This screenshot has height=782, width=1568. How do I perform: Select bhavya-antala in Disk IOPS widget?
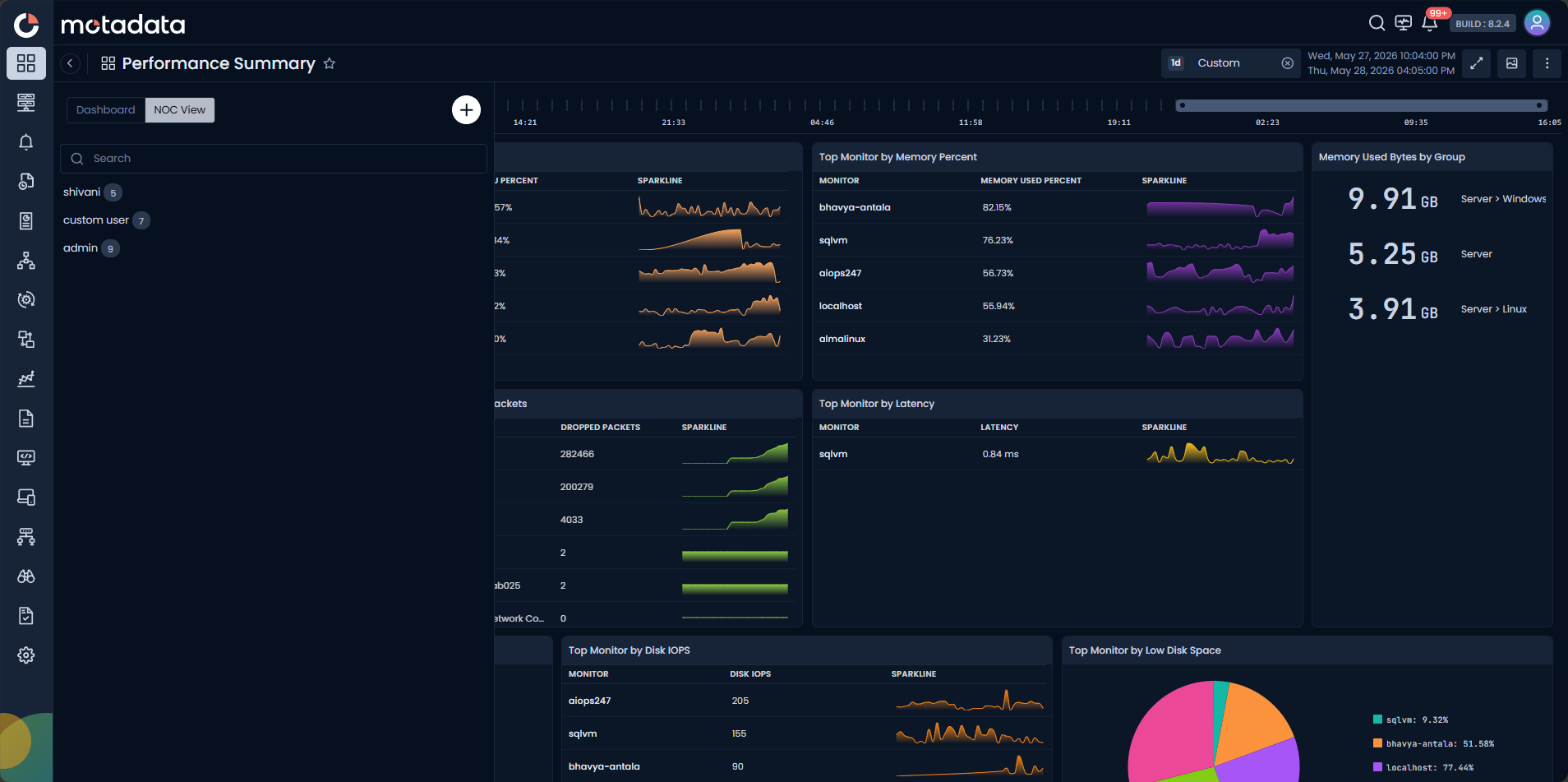point(604,766)
